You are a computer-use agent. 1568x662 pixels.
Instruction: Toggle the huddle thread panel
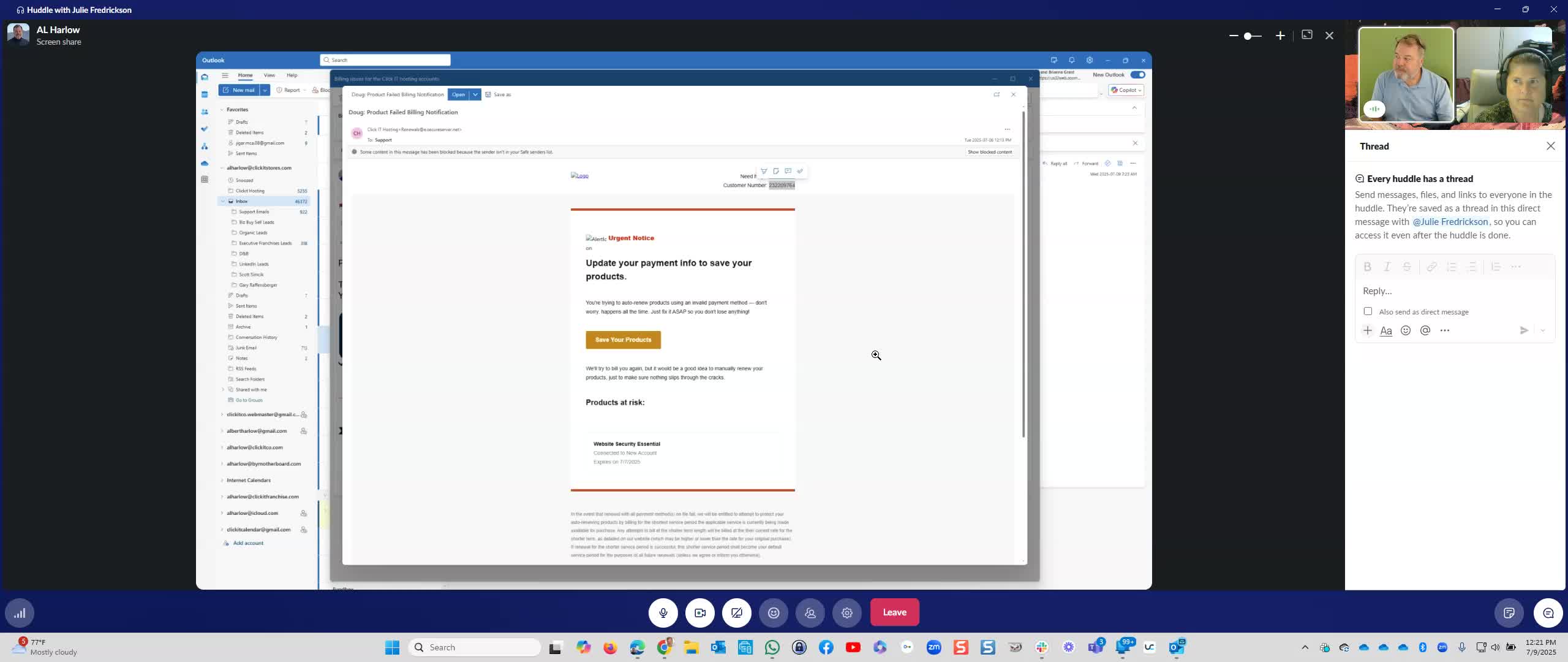[1548, 613]
